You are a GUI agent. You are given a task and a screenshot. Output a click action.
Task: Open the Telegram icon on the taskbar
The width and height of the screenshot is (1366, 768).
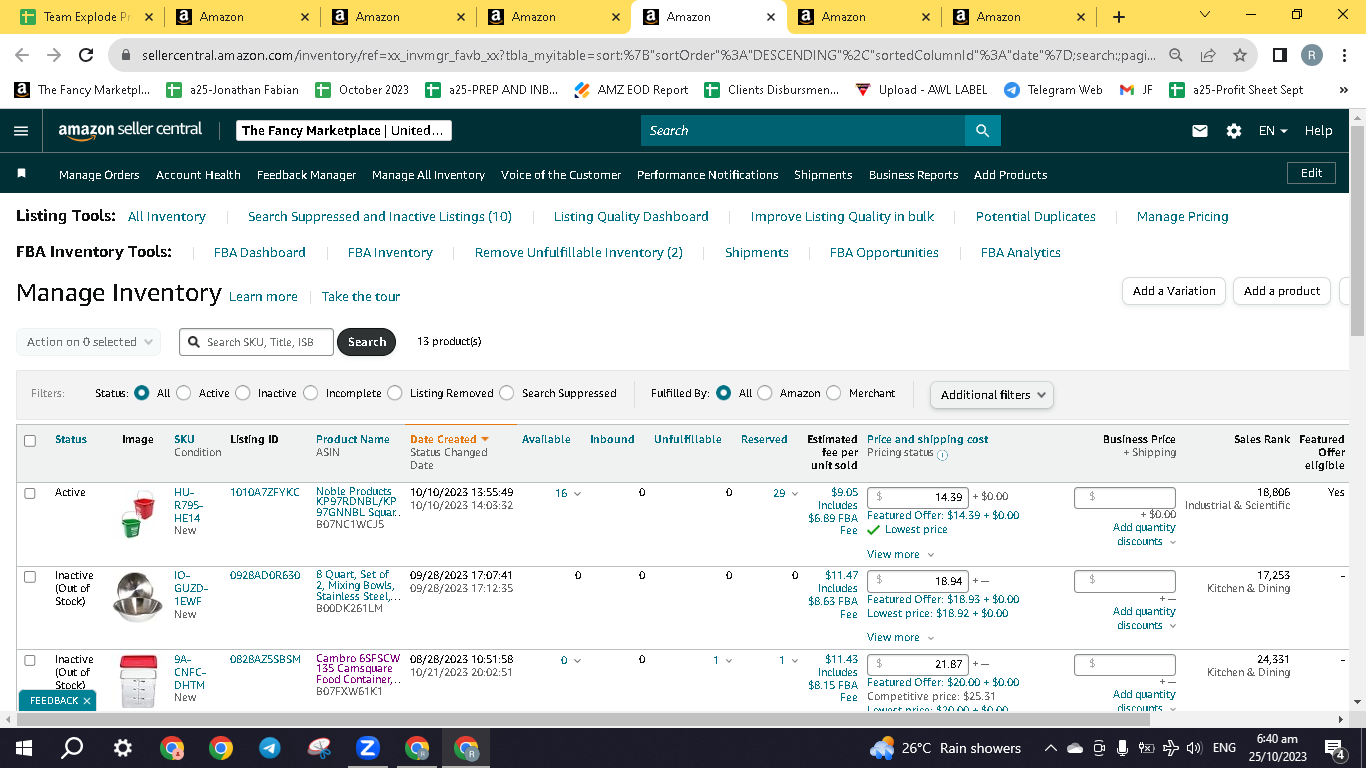point(270,748)
